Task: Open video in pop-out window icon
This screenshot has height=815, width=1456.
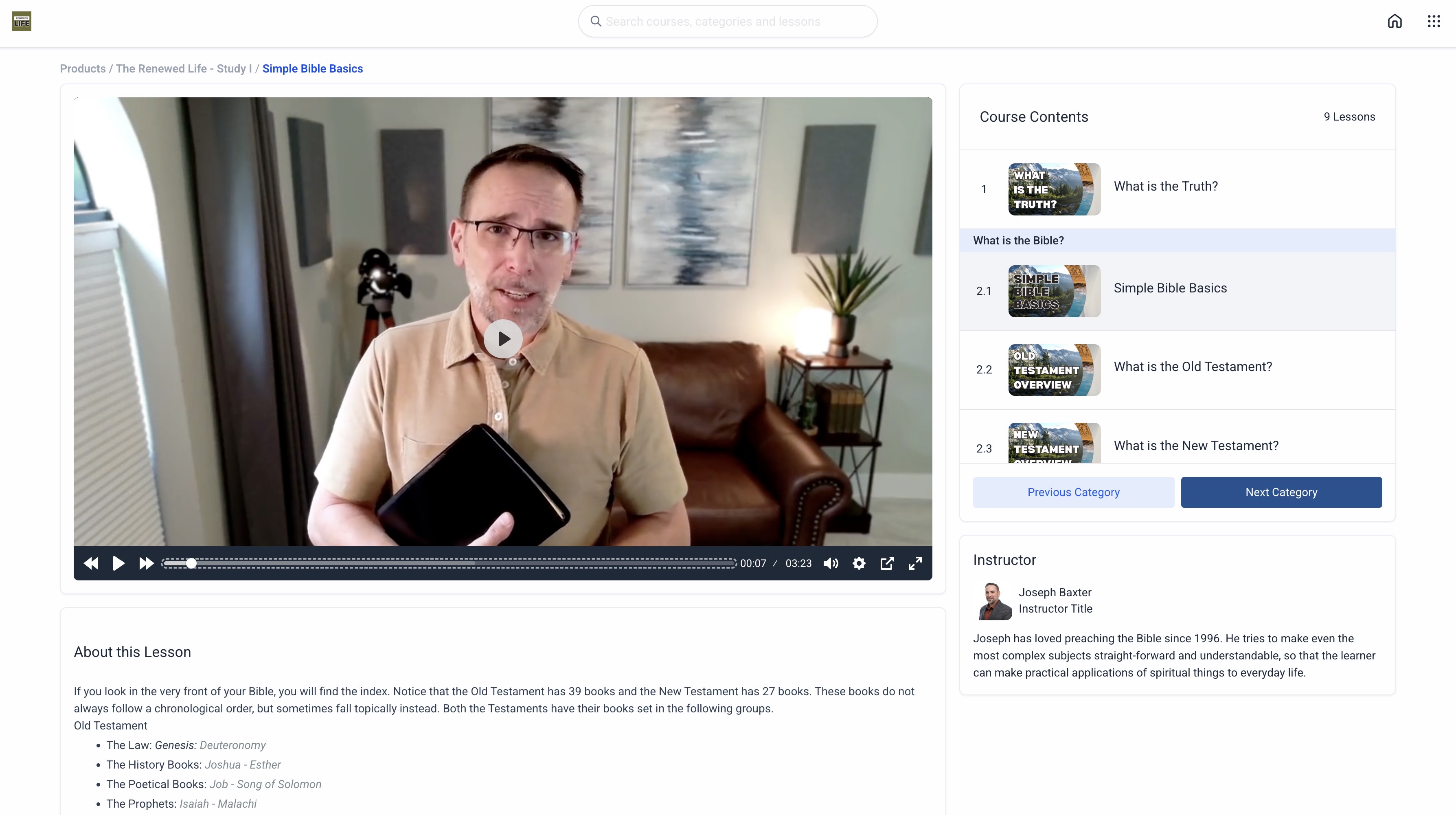Action: tap(887, 563)
